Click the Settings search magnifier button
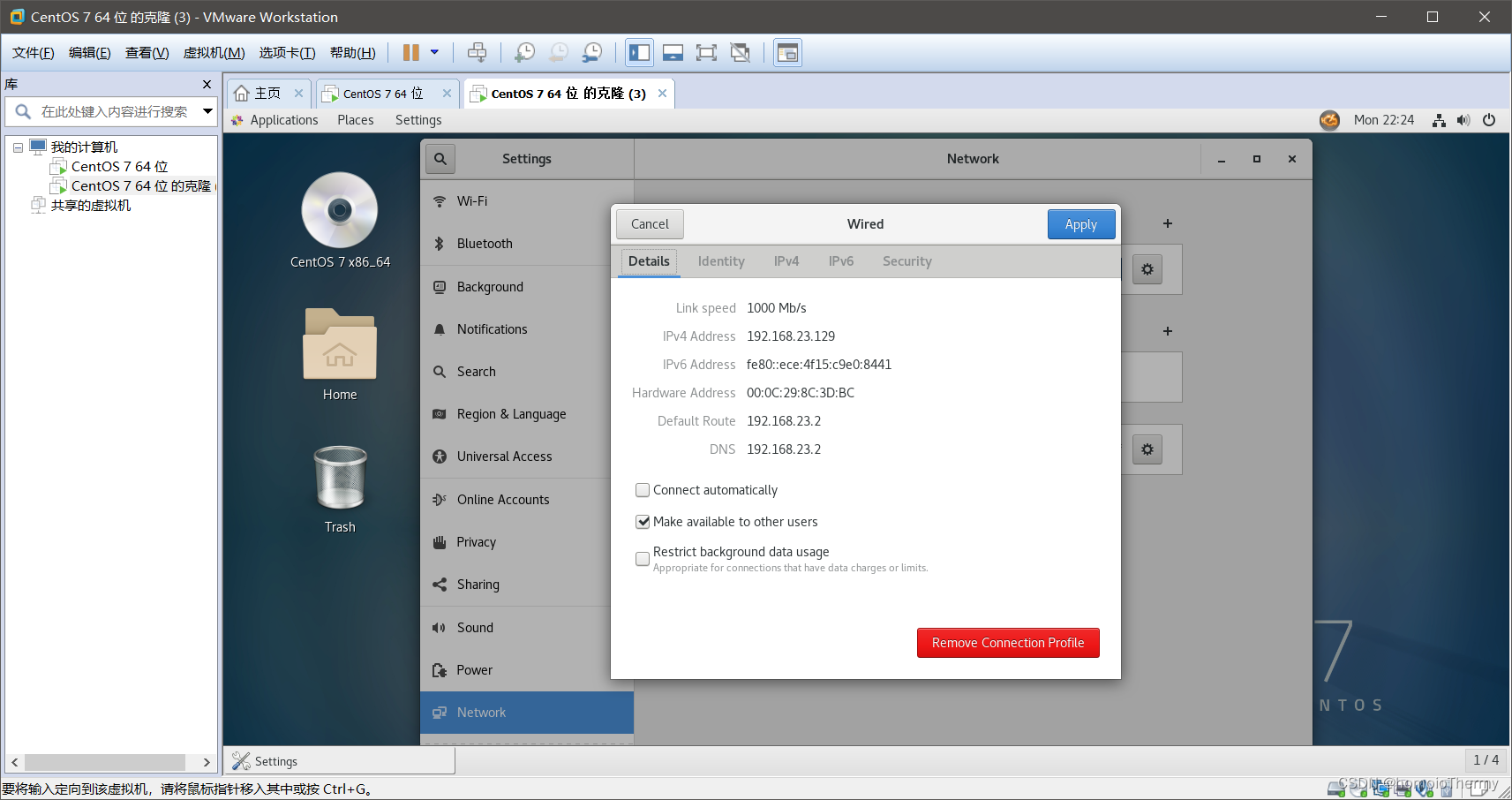 (440, 159)
